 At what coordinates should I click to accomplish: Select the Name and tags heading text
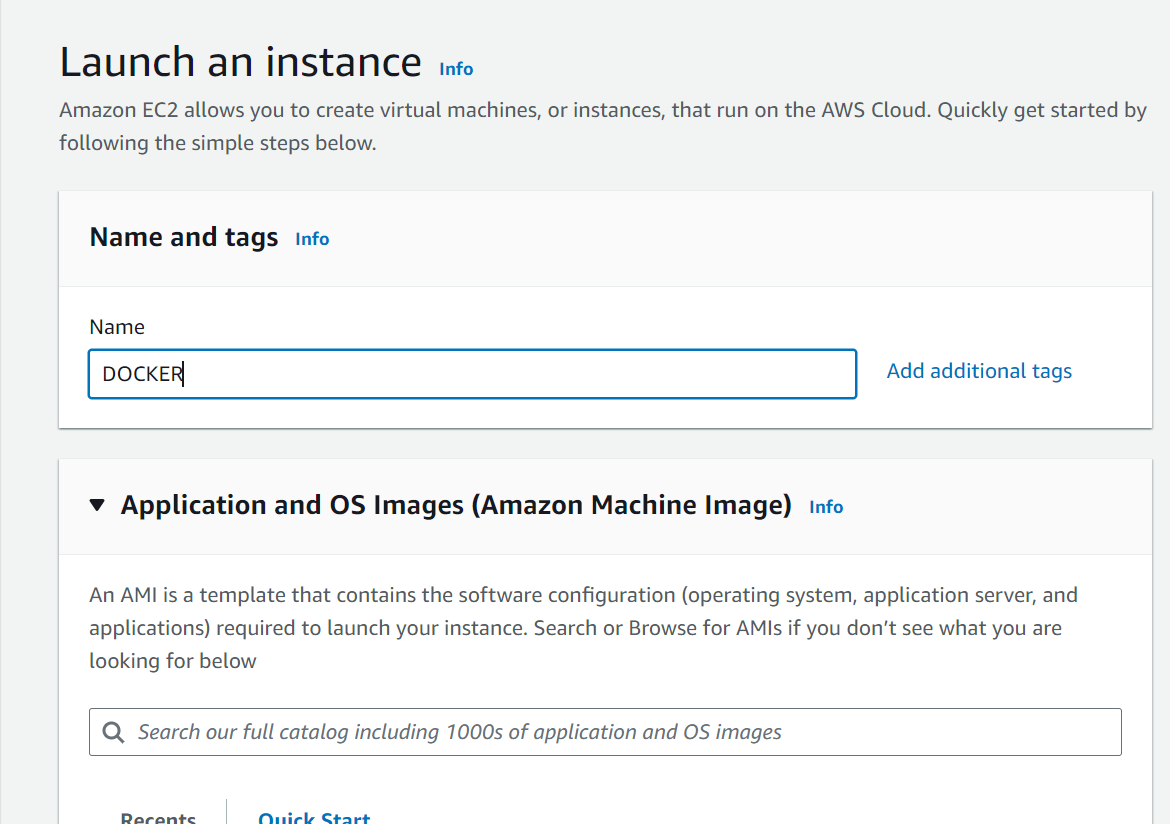click(x=184, y=237)
